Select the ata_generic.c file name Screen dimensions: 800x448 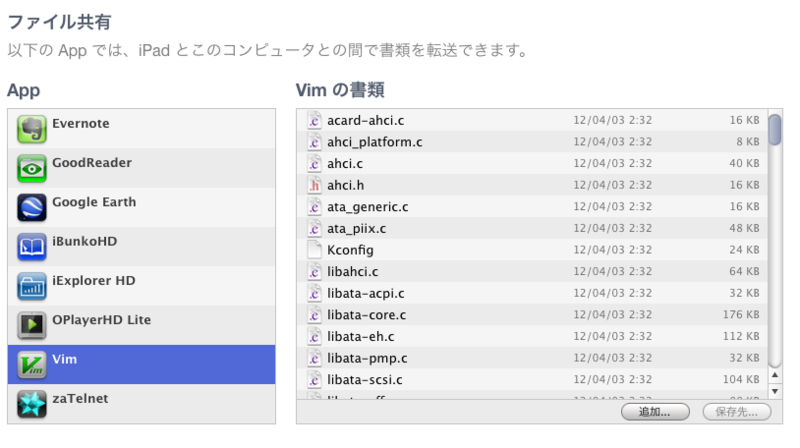[367, 207]
